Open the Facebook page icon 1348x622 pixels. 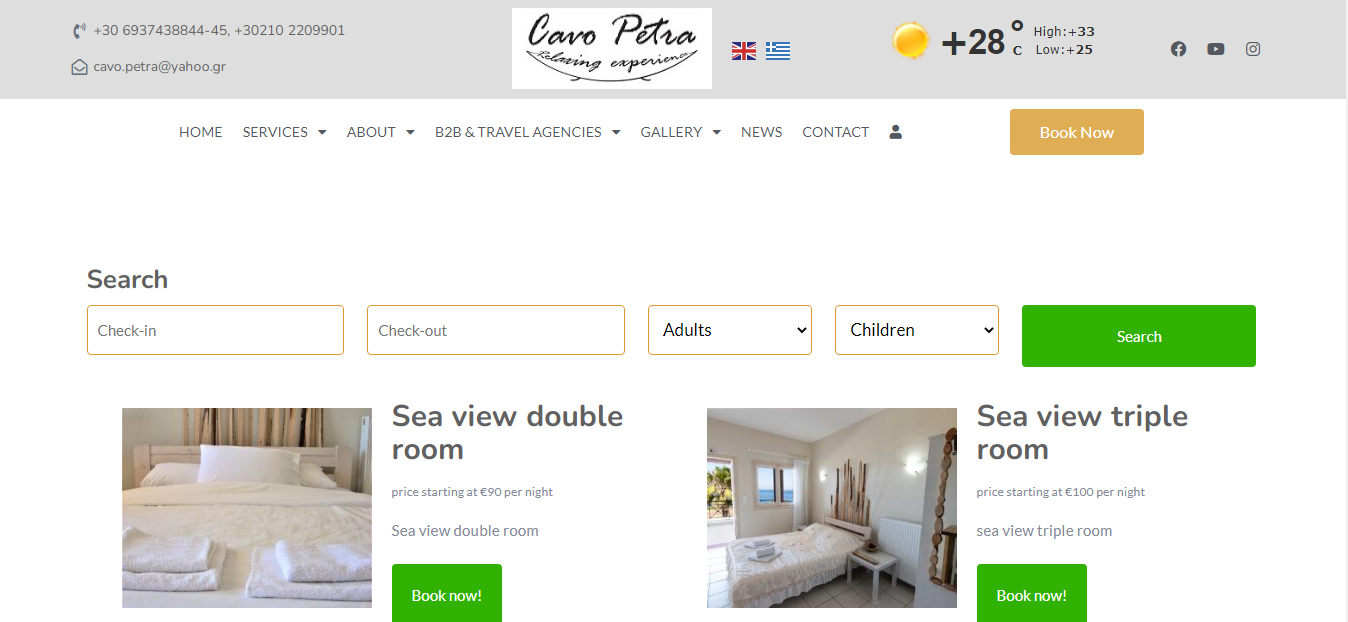1178,49
